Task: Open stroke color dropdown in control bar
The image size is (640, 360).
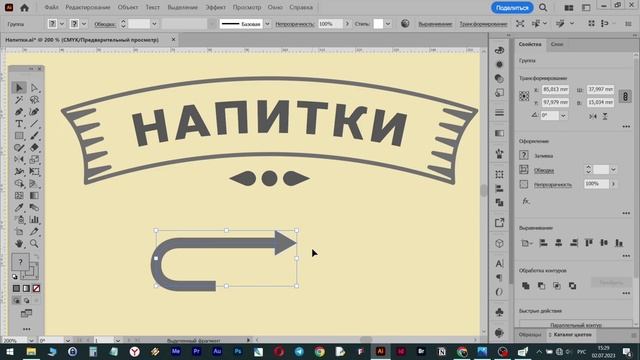Action: (x=84, y=24)
